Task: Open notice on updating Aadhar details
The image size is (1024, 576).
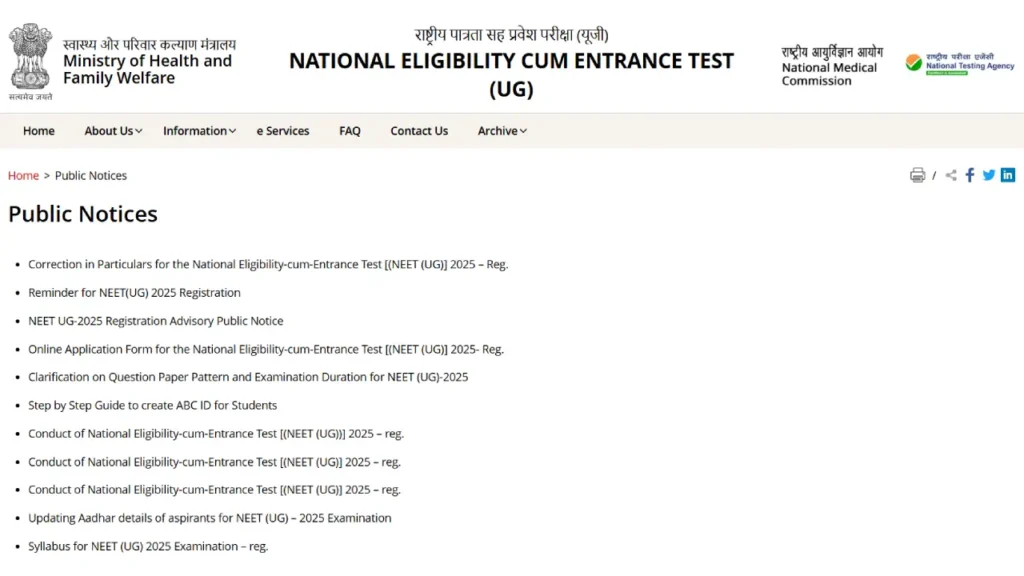Action: click(210, 517)
